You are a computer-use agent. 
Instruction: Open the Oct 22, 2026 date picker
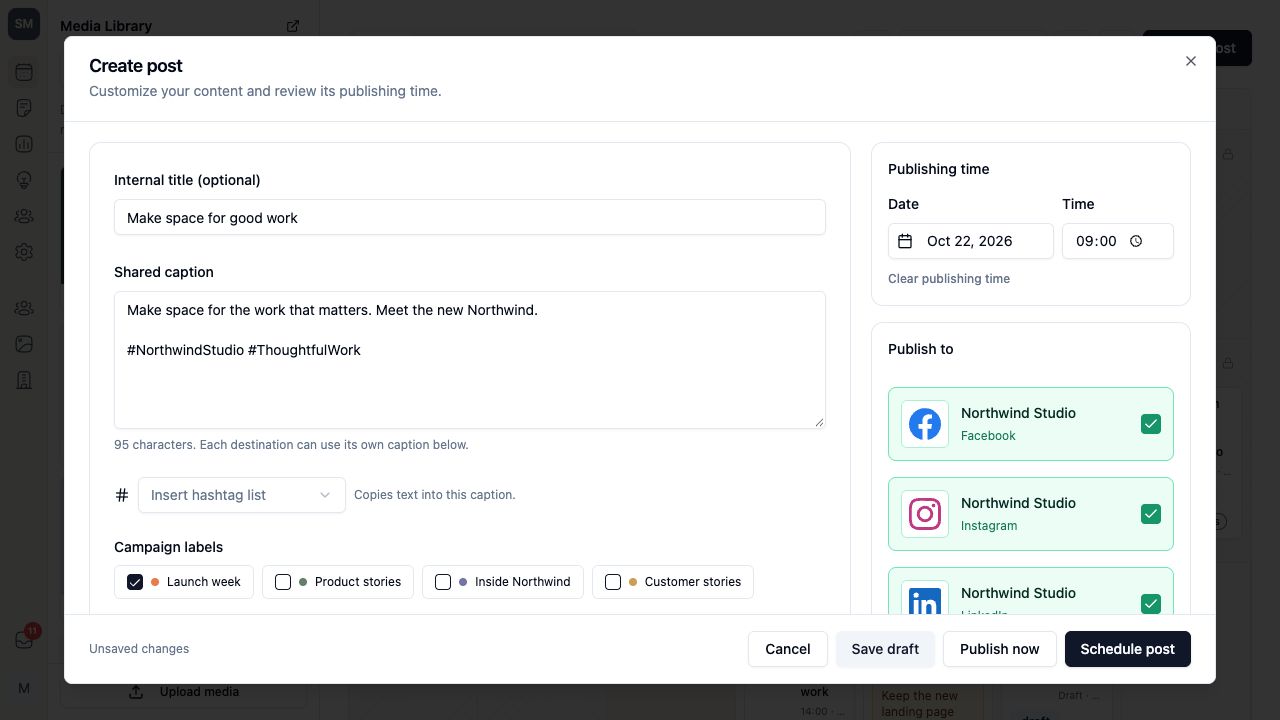coord(971,241)
